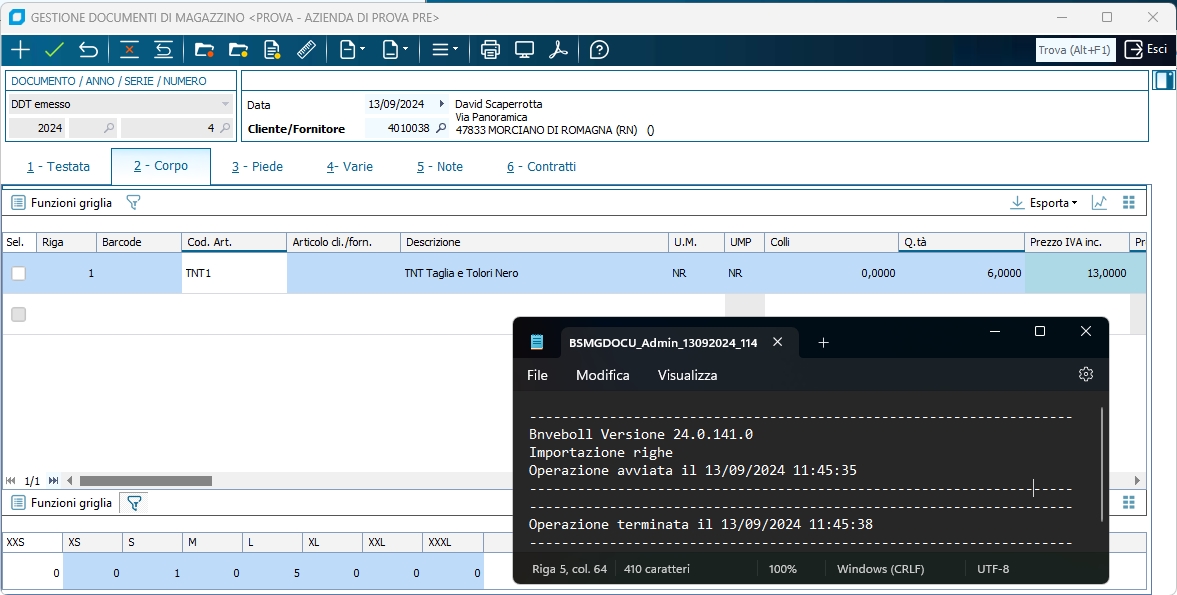1177x595 pixels.
Task: Click upper Funzioni griglia button
Action: point(62,203)
